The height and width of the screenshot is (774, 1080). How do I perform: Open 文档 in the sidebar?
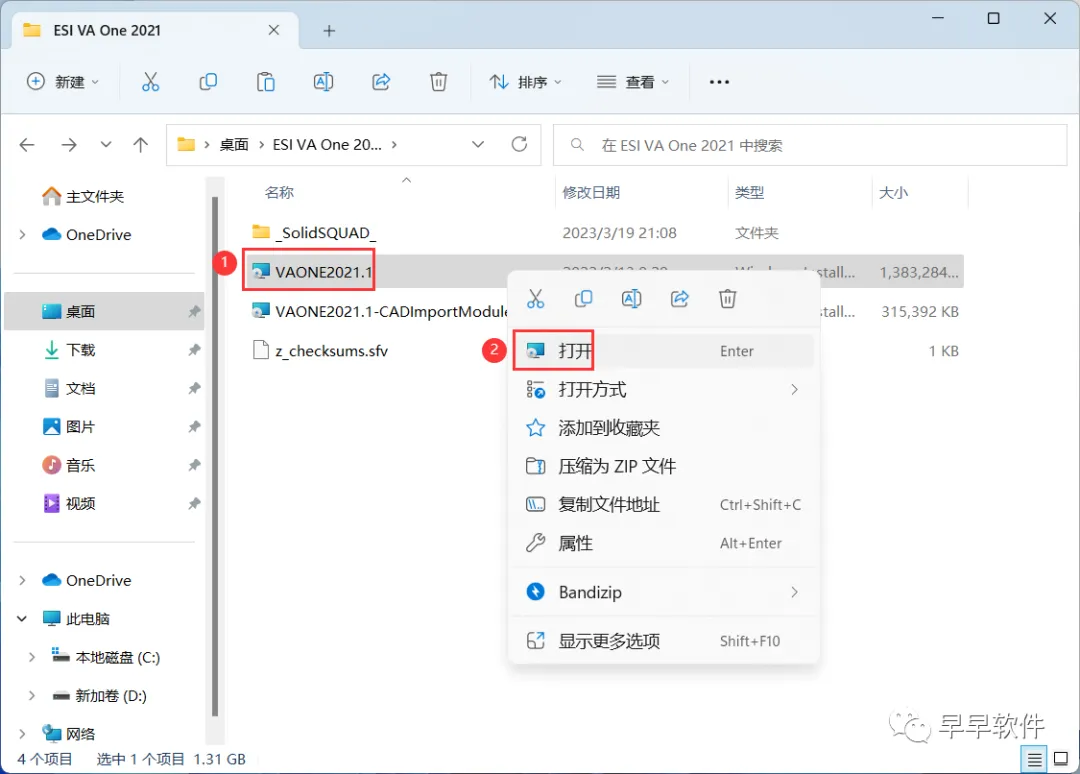81,388
